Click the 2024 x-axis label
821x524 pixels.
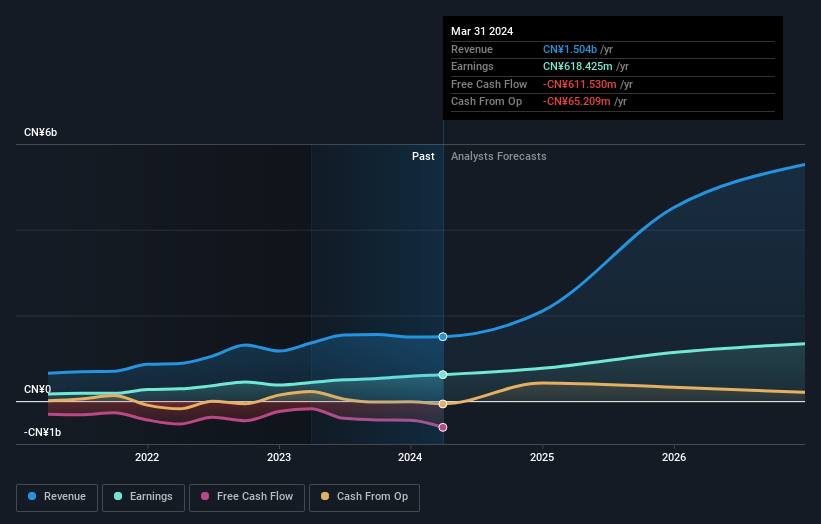point(410,457)
